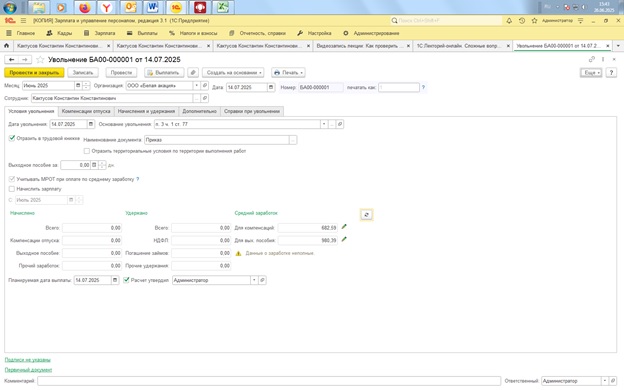Switch to Начисления и удержания tab

point(146,111)
